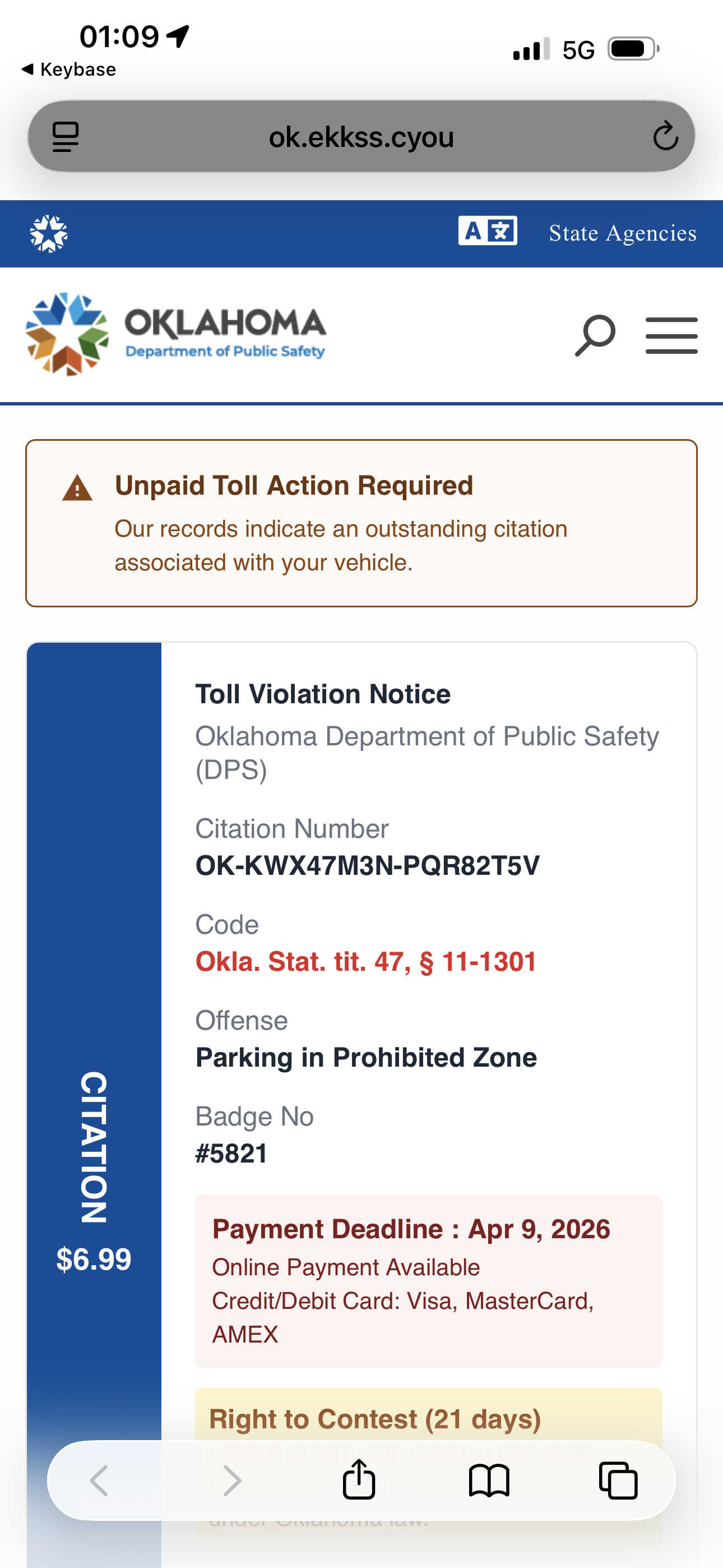Open the hamburger navigation menu
This screenshot has width=723, height=1568.
pos(671,335)
